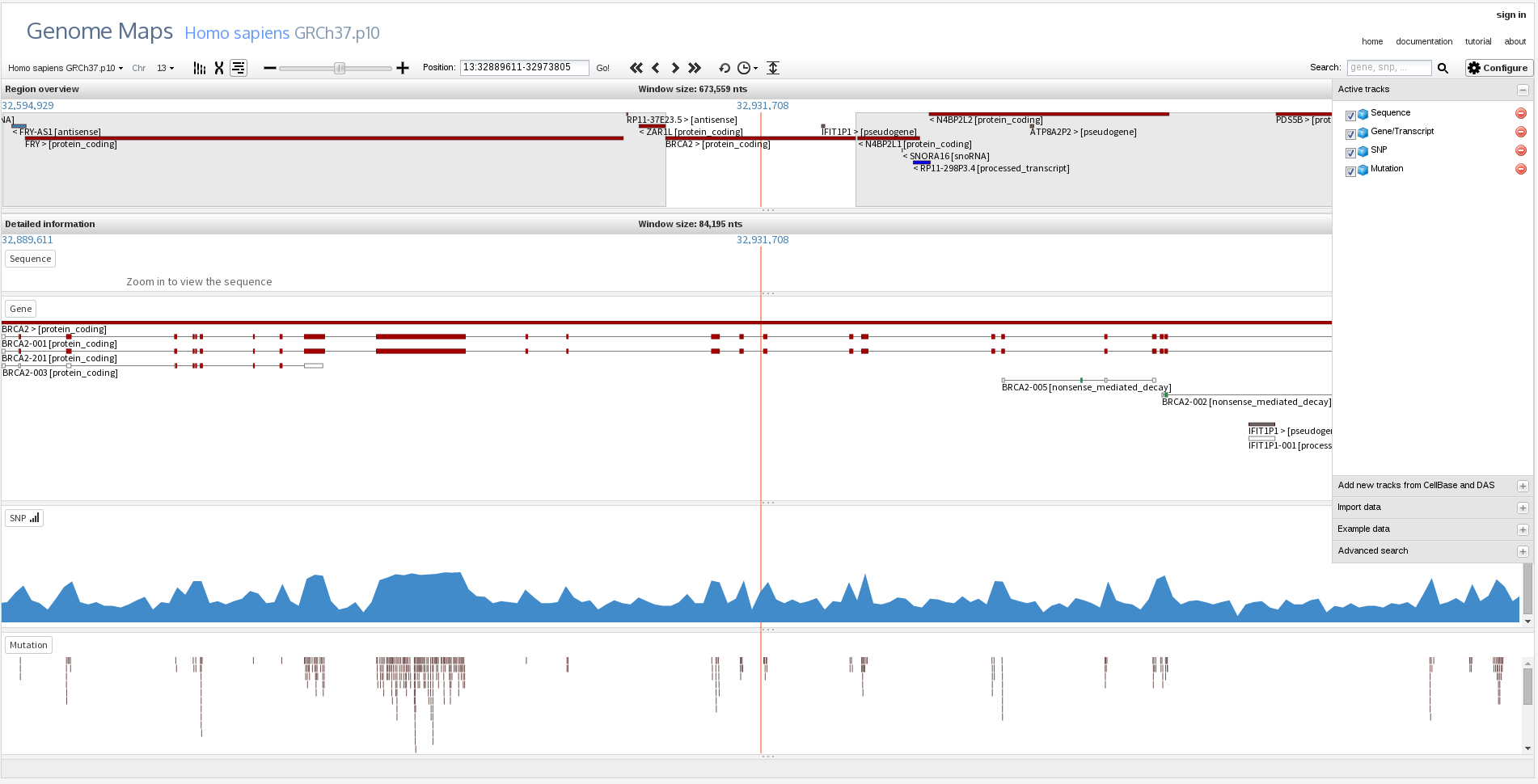Remove the SNP track
This screenshot has width=1538, height=784.
coord(1520,150)
